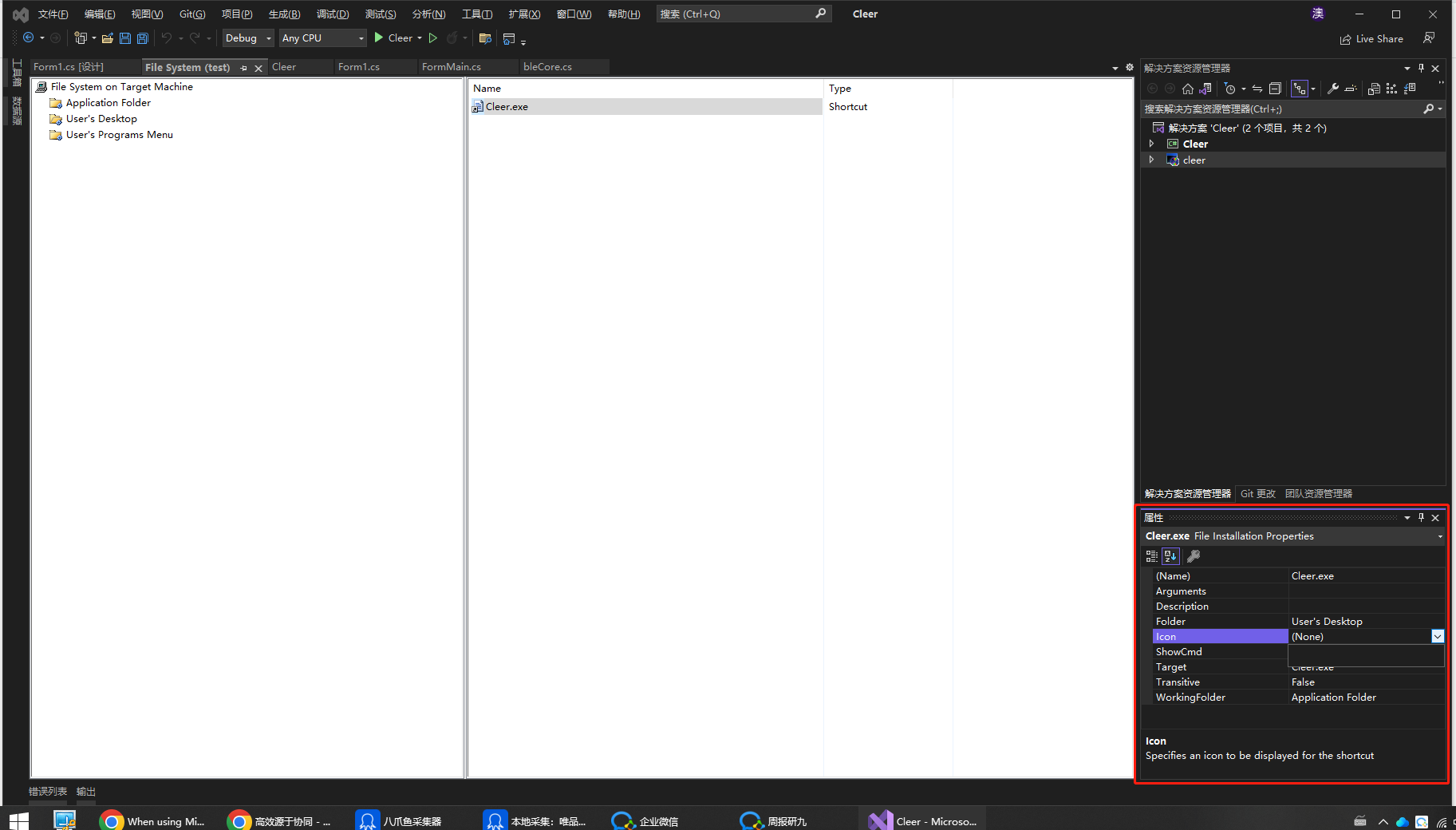Viewport: 1456px width, 830px height.
Task: Open the 调试(D) menu
Action: pyautogui.click(x=333, y=14)
